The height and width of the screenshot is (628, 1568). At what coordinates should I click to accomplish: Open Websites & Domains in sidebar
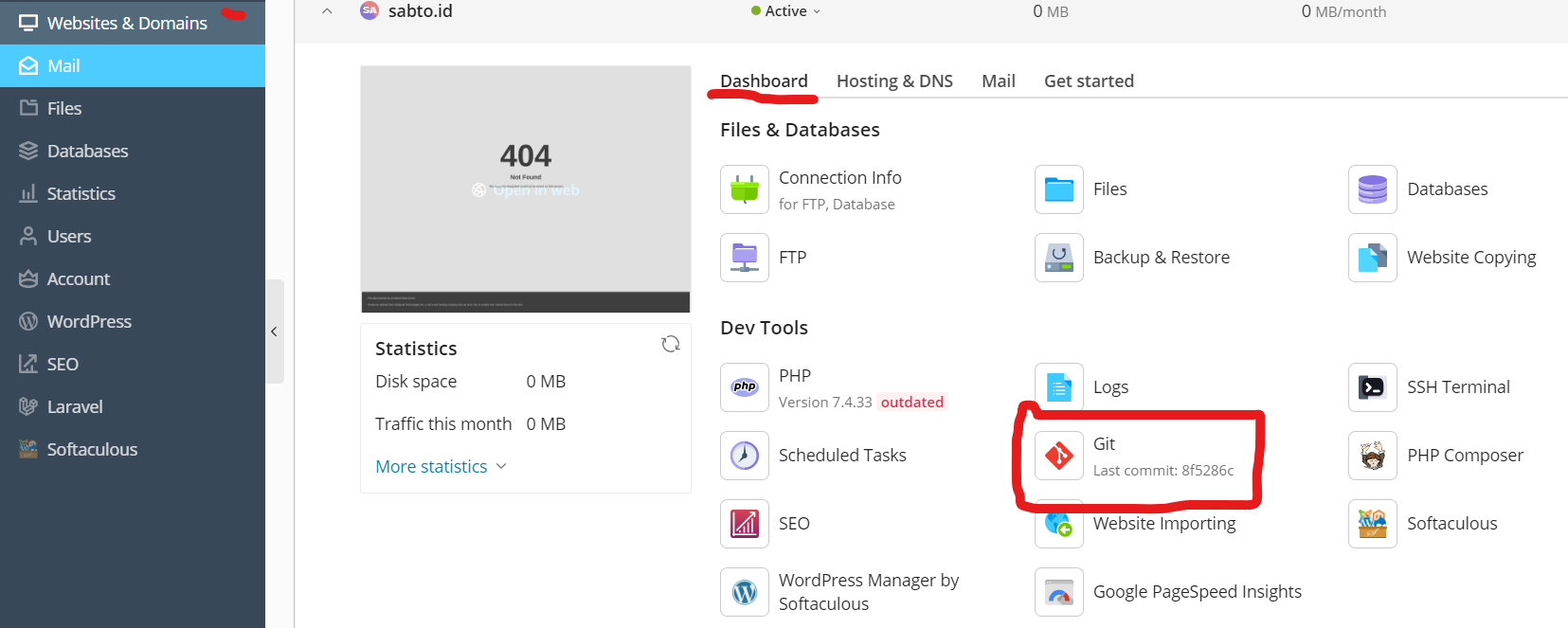pyautogui.click(x=133, y=23)
